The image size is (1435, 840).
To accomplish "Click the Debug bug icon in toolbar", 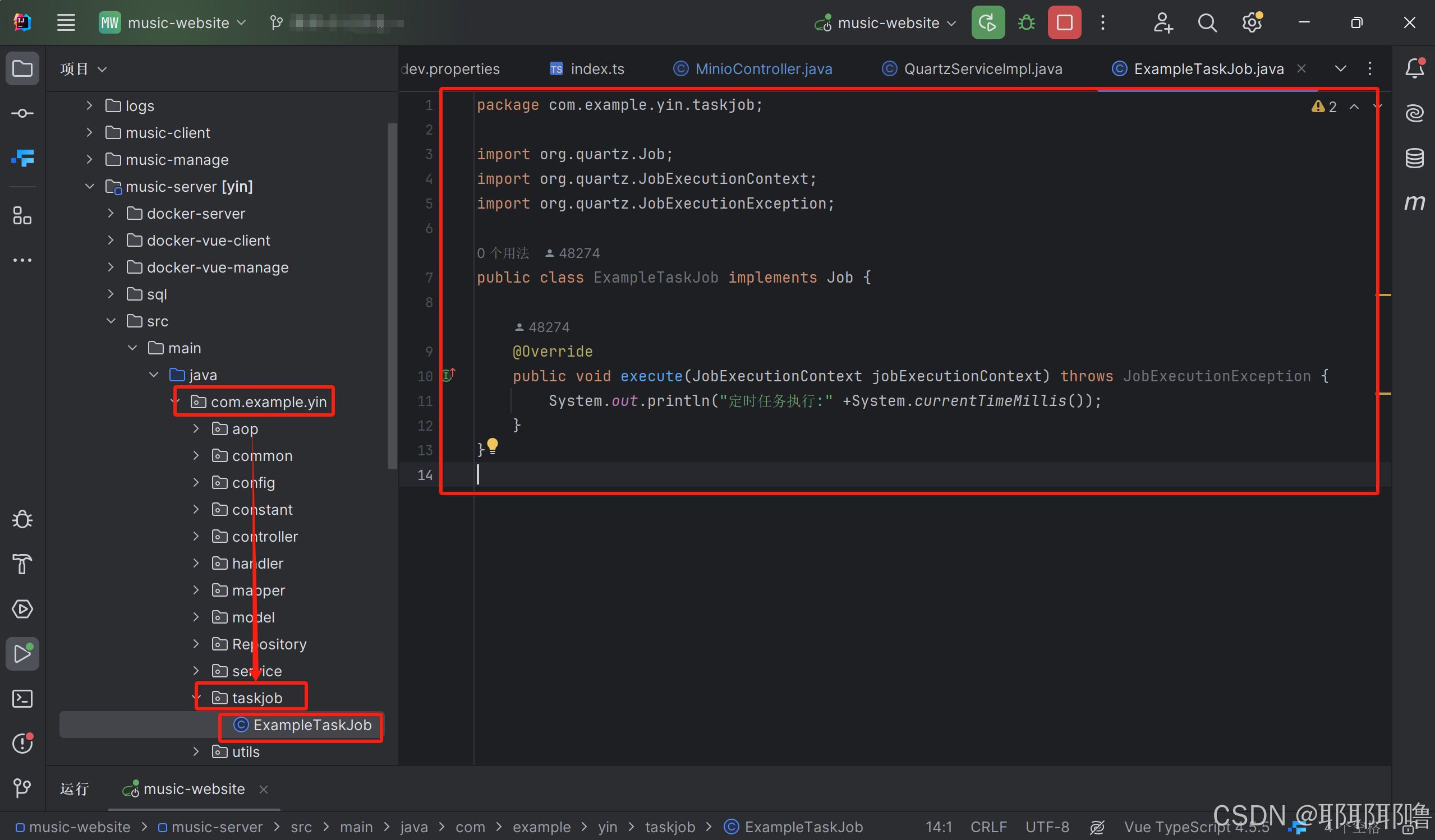I will pos(1026,23).
